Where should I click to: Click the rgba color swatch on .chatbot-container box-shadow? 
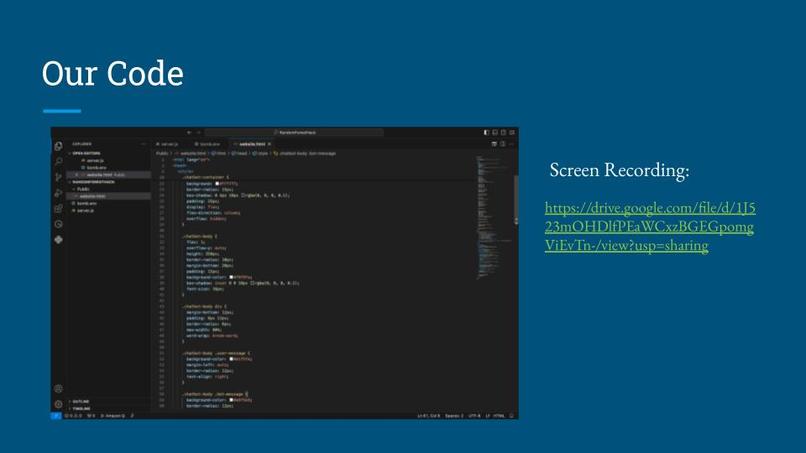(x=244, y=195)
